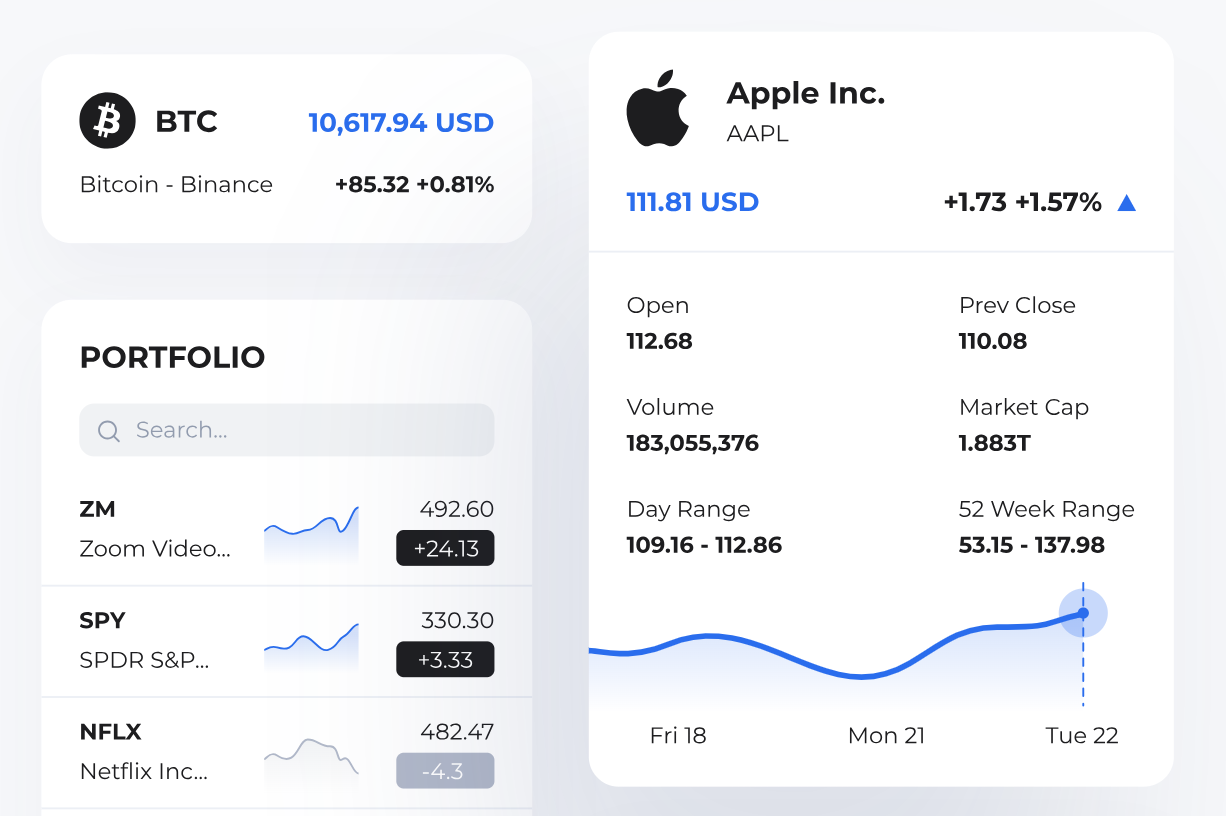The image size is (1226, 816).
Task: Click the BTC price 10,617.94 USD
Action: click(400, 123)
